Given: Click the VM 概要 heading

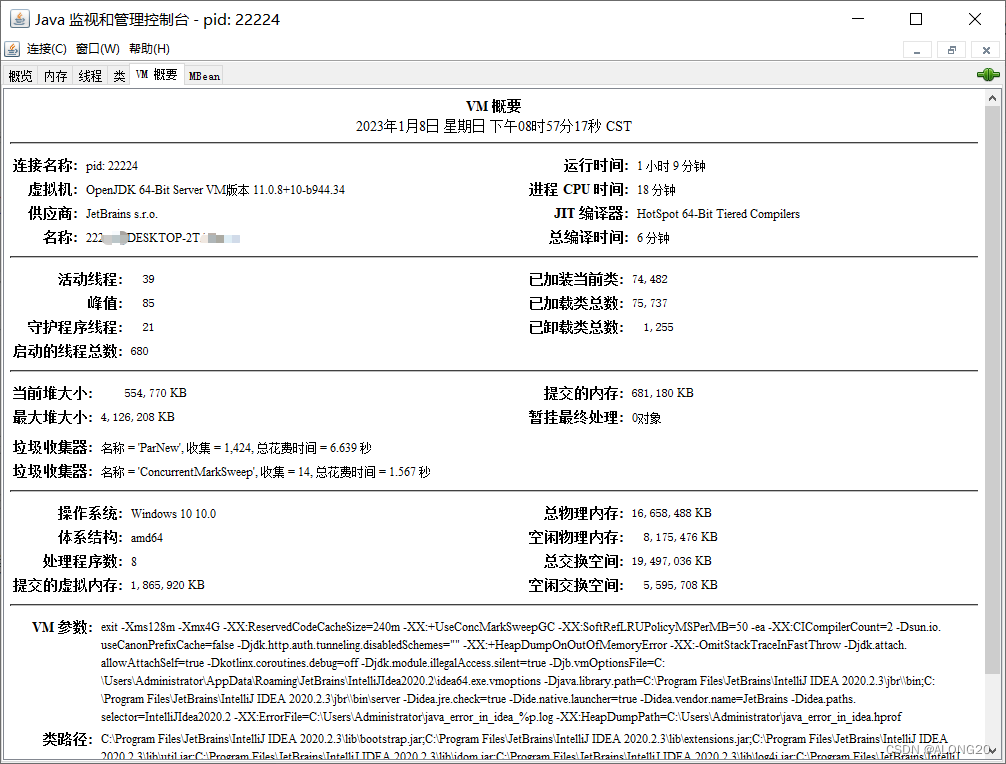Looking at the screenshot, I should point(493,106).
